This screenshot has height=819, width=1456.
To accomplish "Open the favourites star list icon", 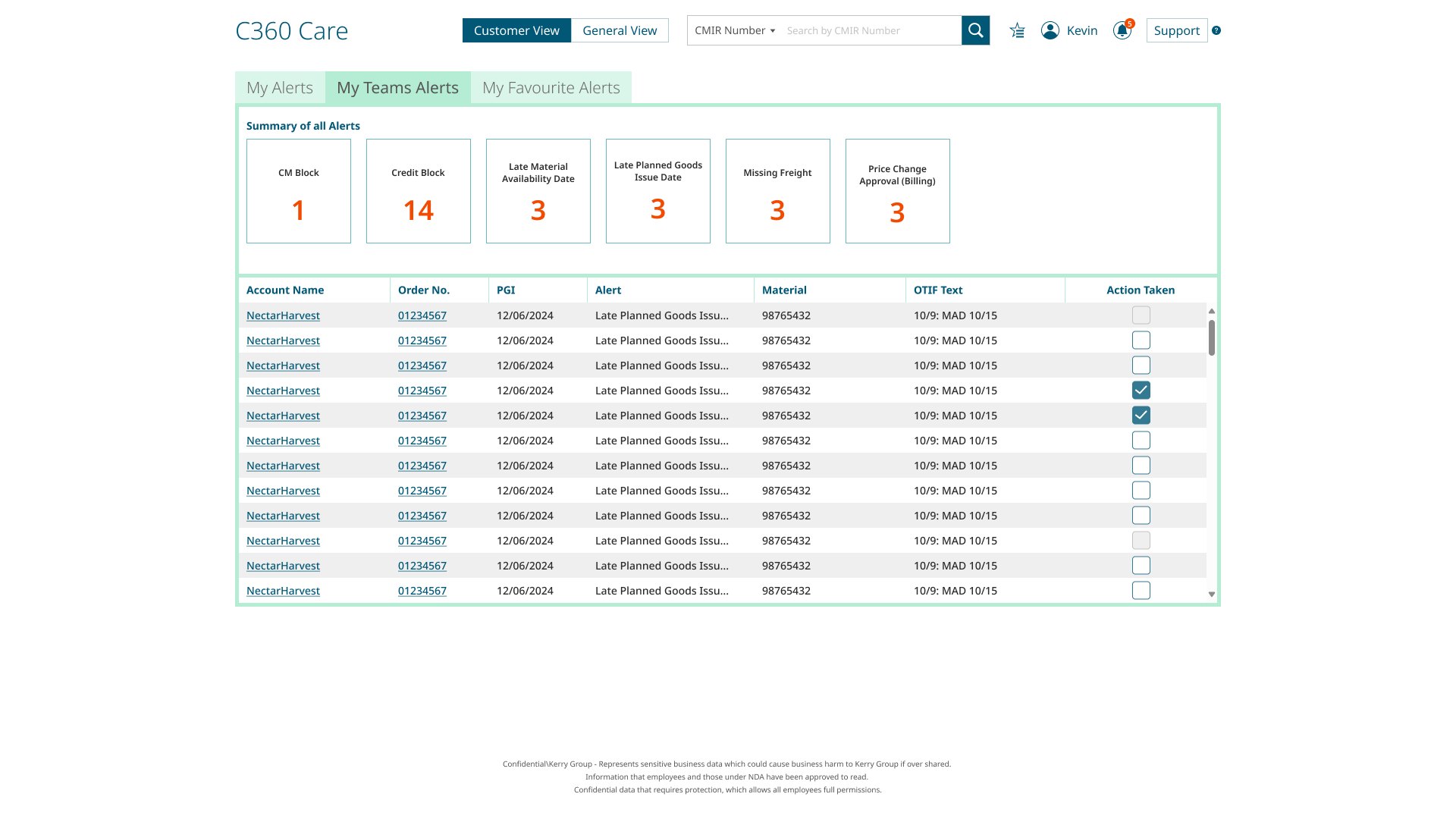I will (x=1017, y=30).
